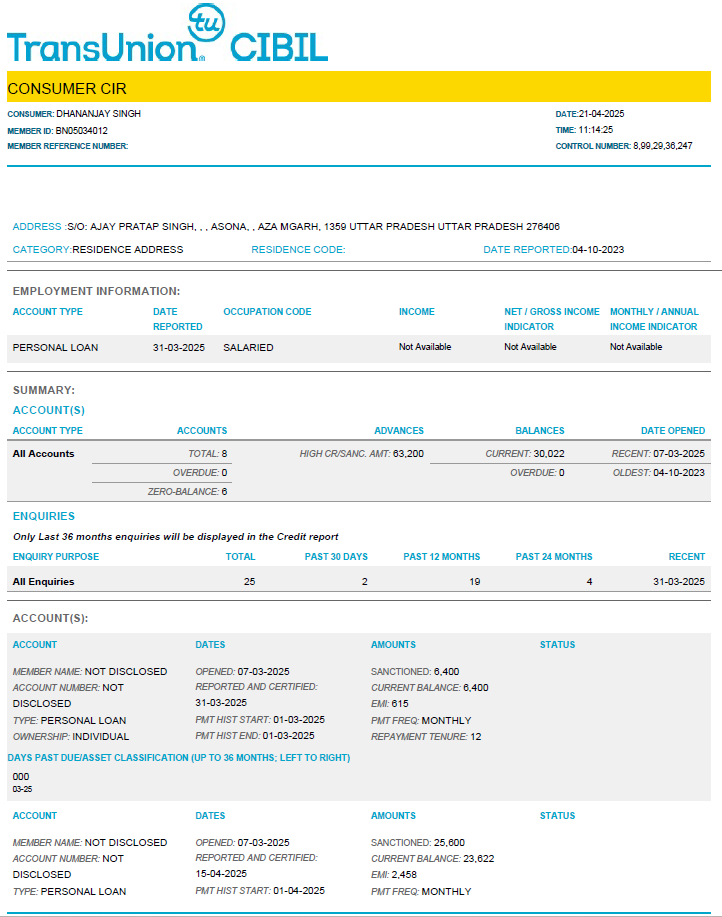Click the MEMBER REFERENCE NUMBER label
722x917 pixels.
pos(68,146)
